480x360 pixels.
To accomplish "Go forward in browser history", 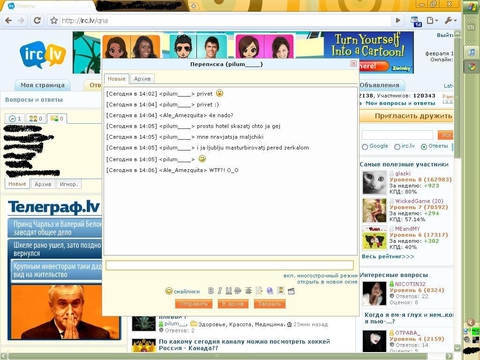I will click(21, 21).
